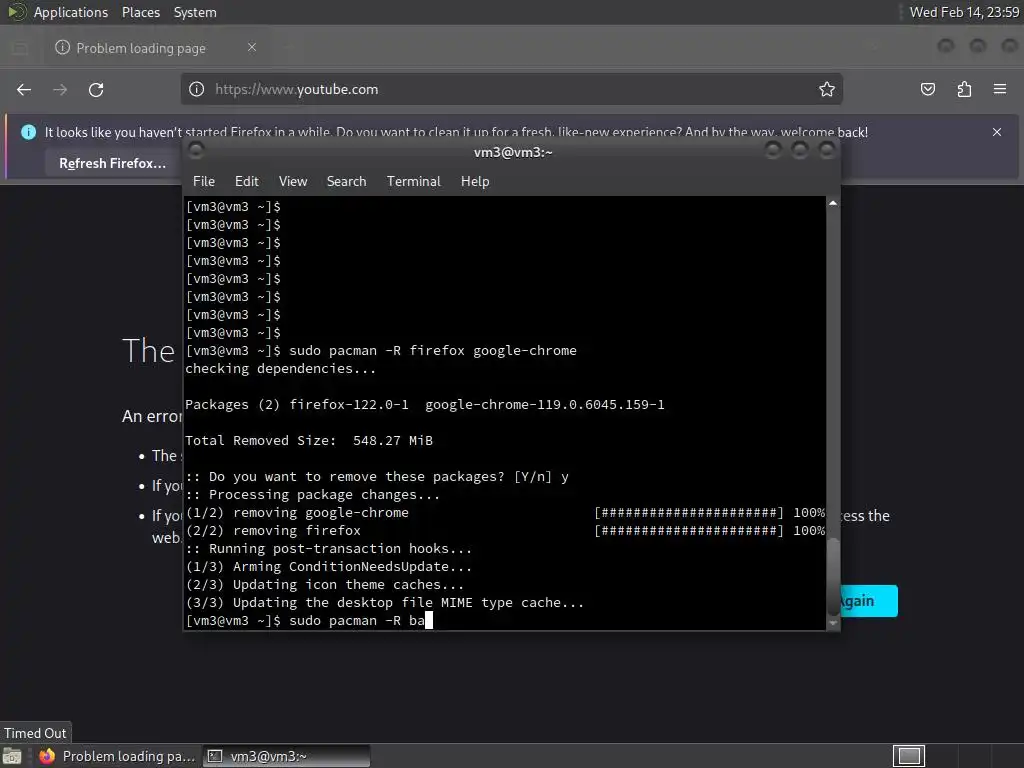Image resolution: width=1024 pixels, height=768 pixels.
Task: Maximize the terminal window
Action: pos(800,152)
